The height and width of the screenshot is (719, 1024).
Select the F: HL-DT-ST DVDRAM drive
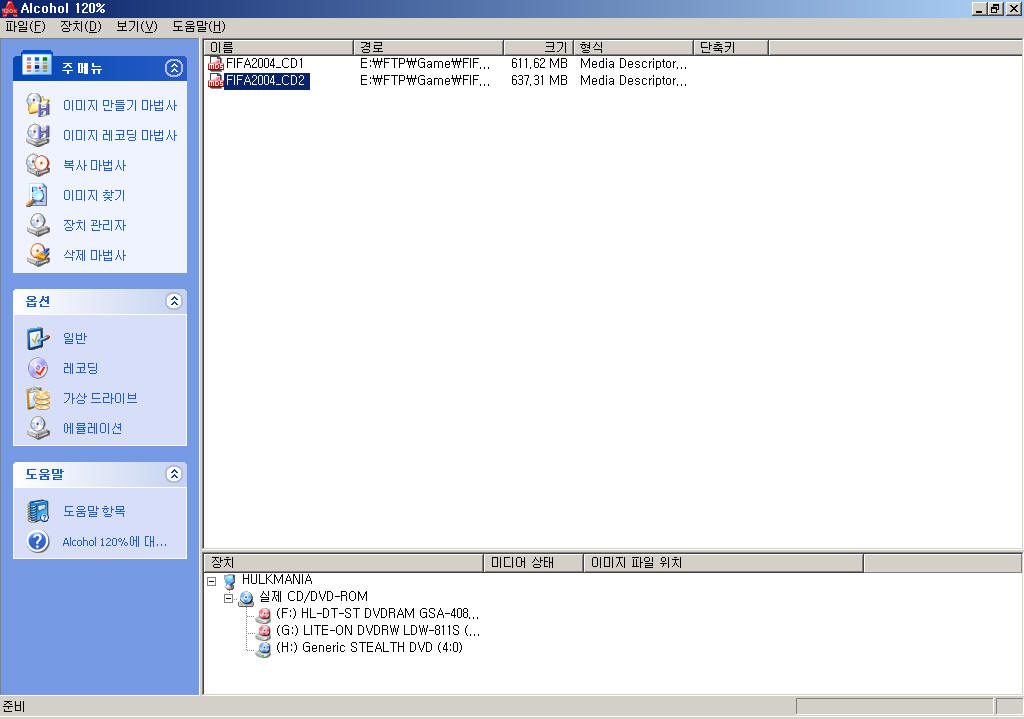coord(376,614)
